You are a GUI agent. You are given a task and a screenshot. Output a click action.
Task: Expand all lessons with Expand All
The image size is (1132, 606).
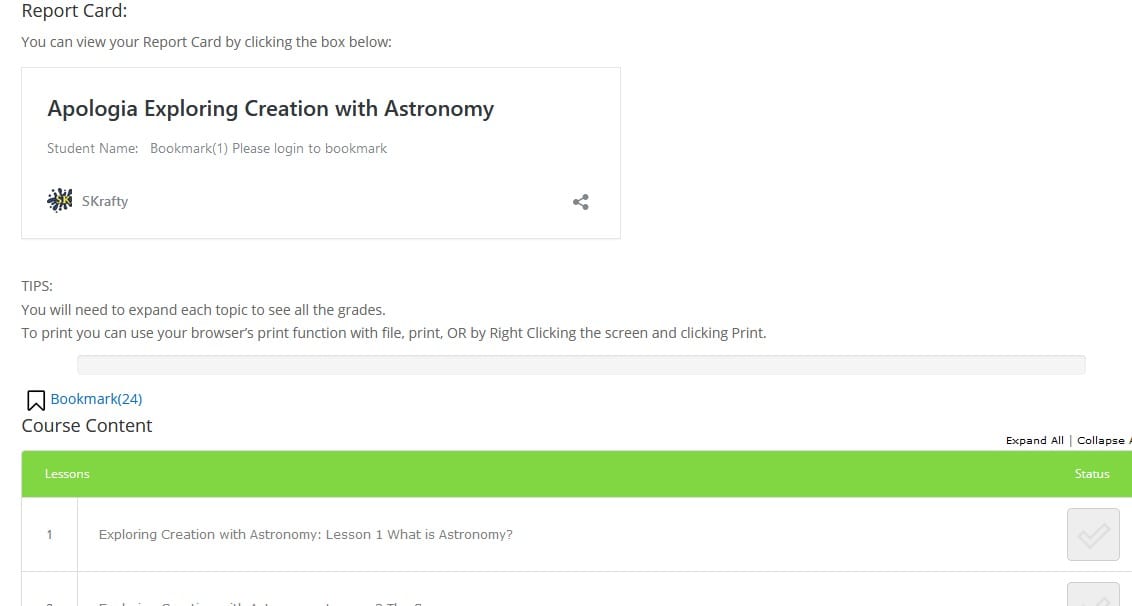pyautogui.click(x=1034, y=440)
